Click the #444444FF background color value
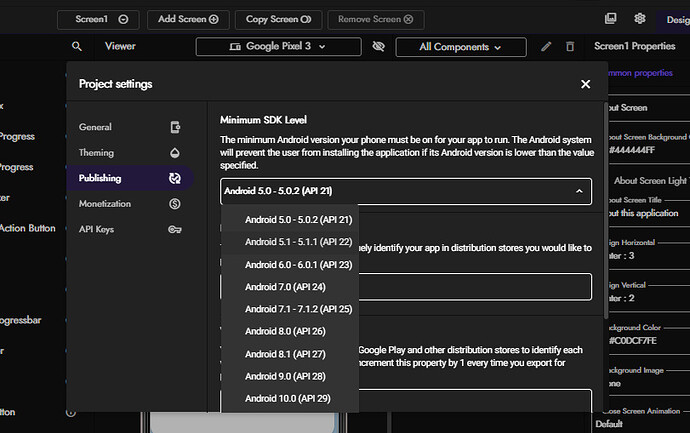690x433 pixels. (x=632, y=150)
